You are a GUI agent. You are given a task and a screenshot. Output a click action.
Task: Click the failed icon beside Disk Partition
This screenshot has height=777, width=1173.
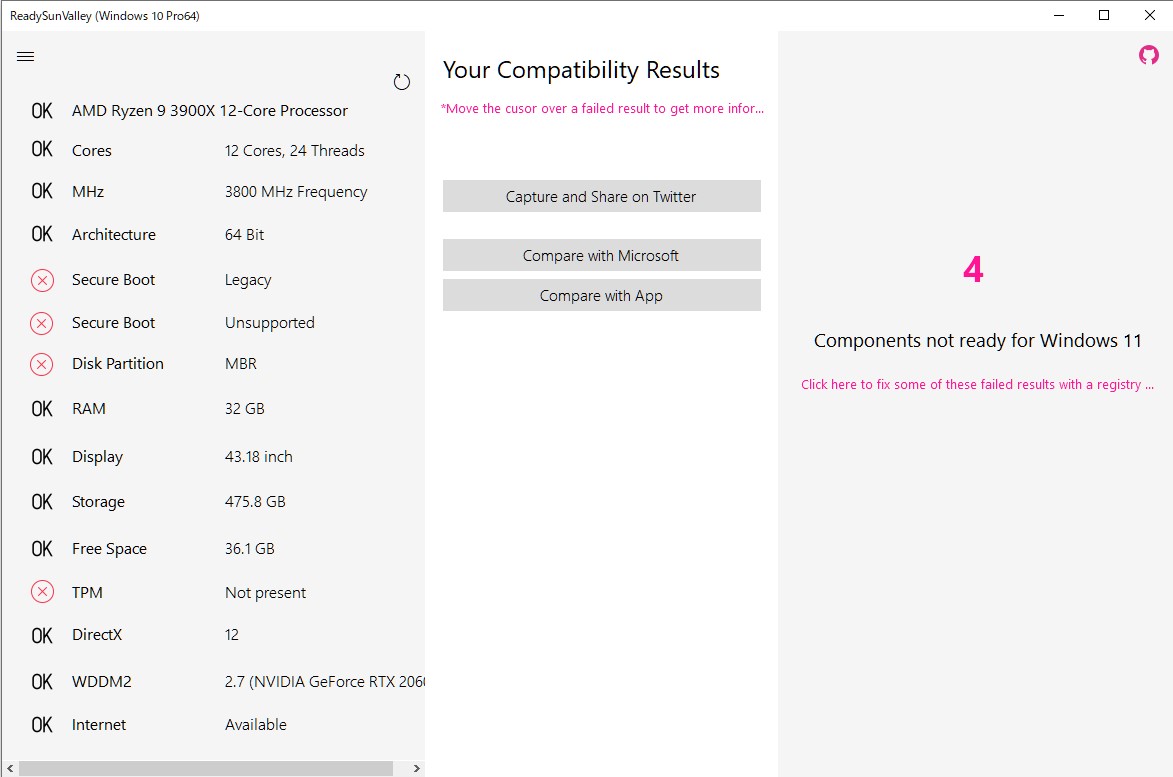[42, 364]
